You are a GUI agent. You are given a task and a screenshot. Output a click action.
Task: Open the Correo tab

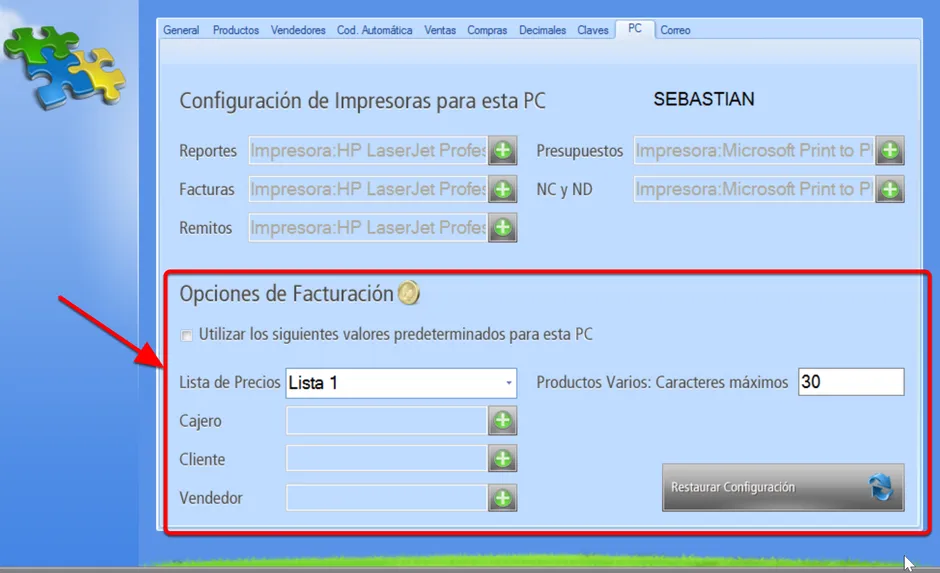tap(675, 30)
